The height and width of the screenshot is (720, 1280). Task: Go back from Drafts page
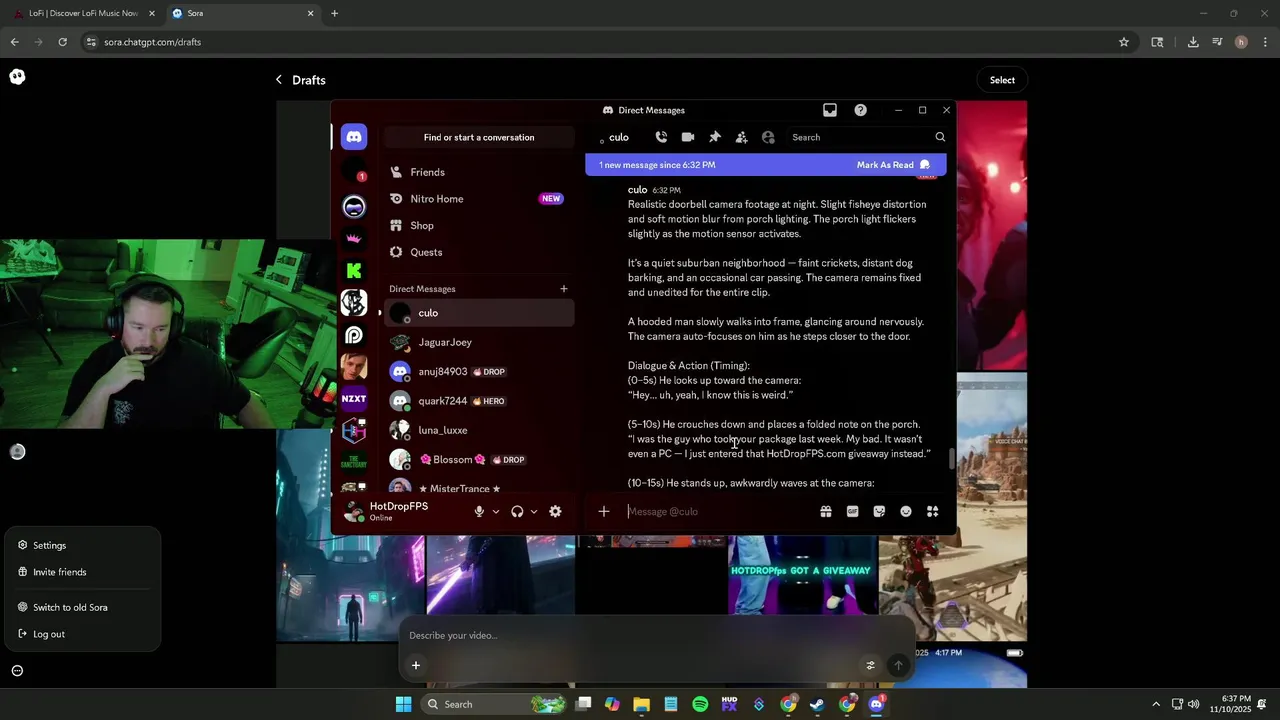279,80
